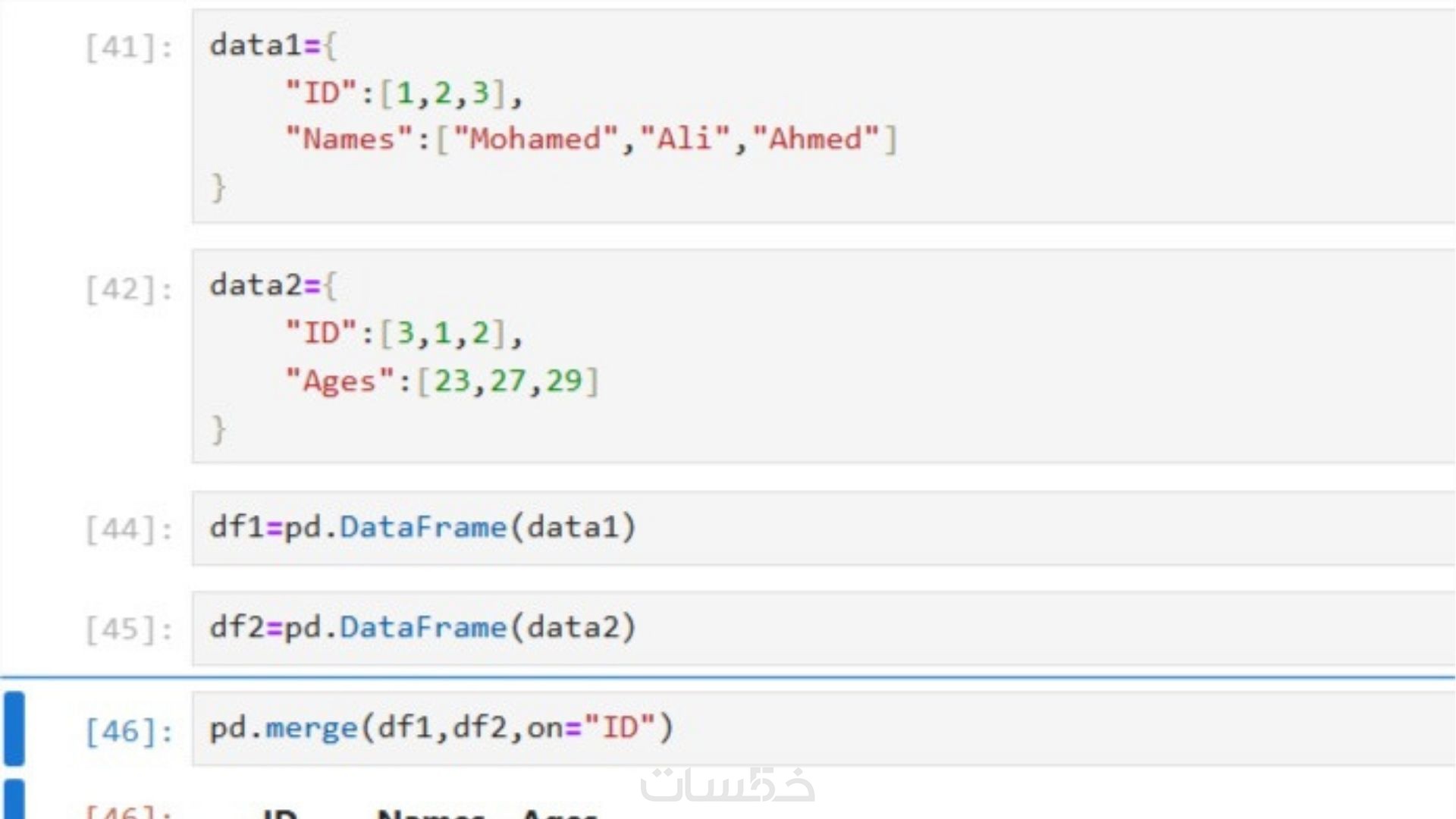Click the closing brace of data2
The width and height of the screenshot is (1456, 819).
tap(218, 428)
